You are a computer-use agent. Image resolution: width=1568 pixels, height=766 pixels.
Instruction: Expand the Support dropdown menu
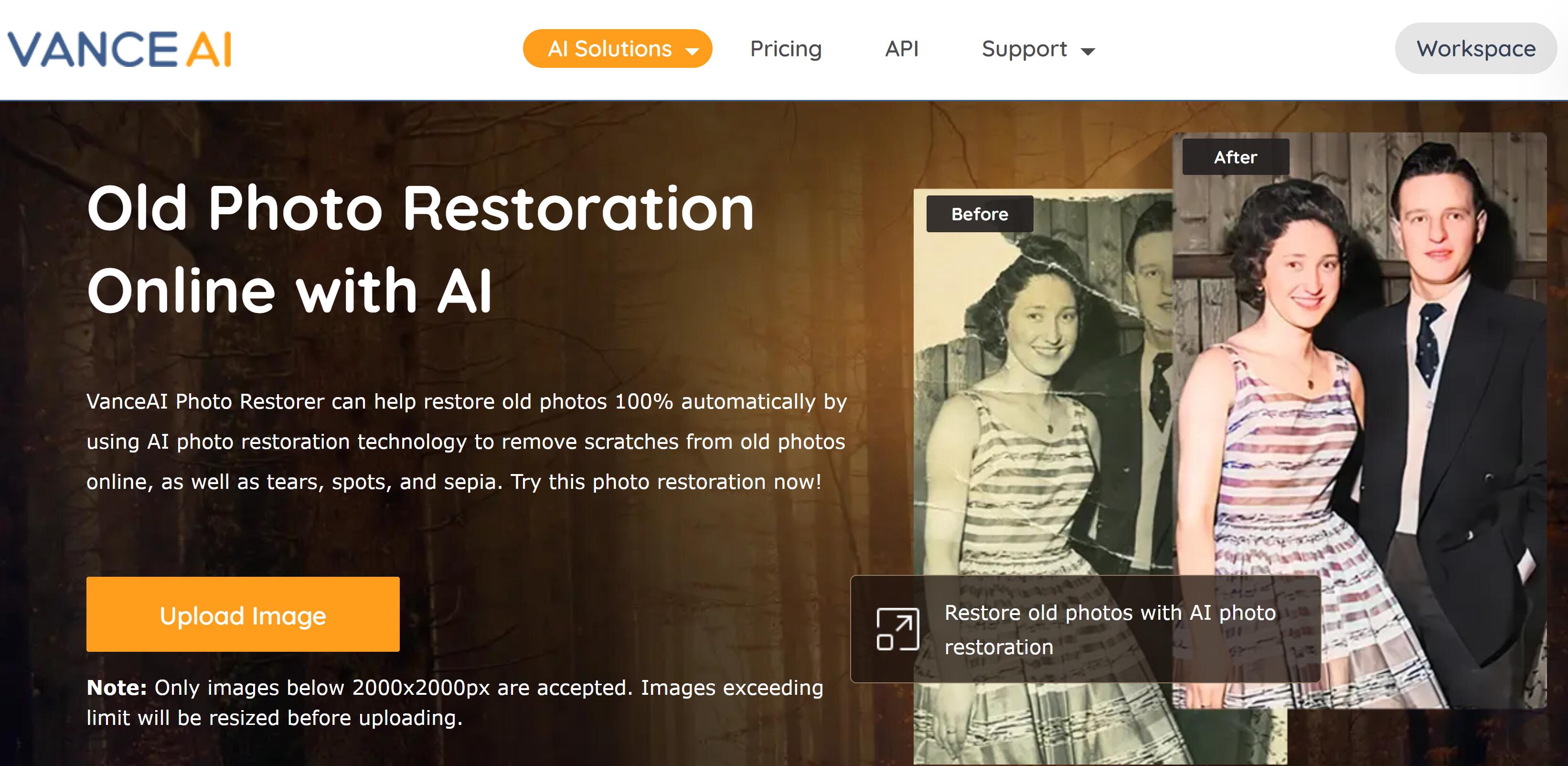point(1038,49)
